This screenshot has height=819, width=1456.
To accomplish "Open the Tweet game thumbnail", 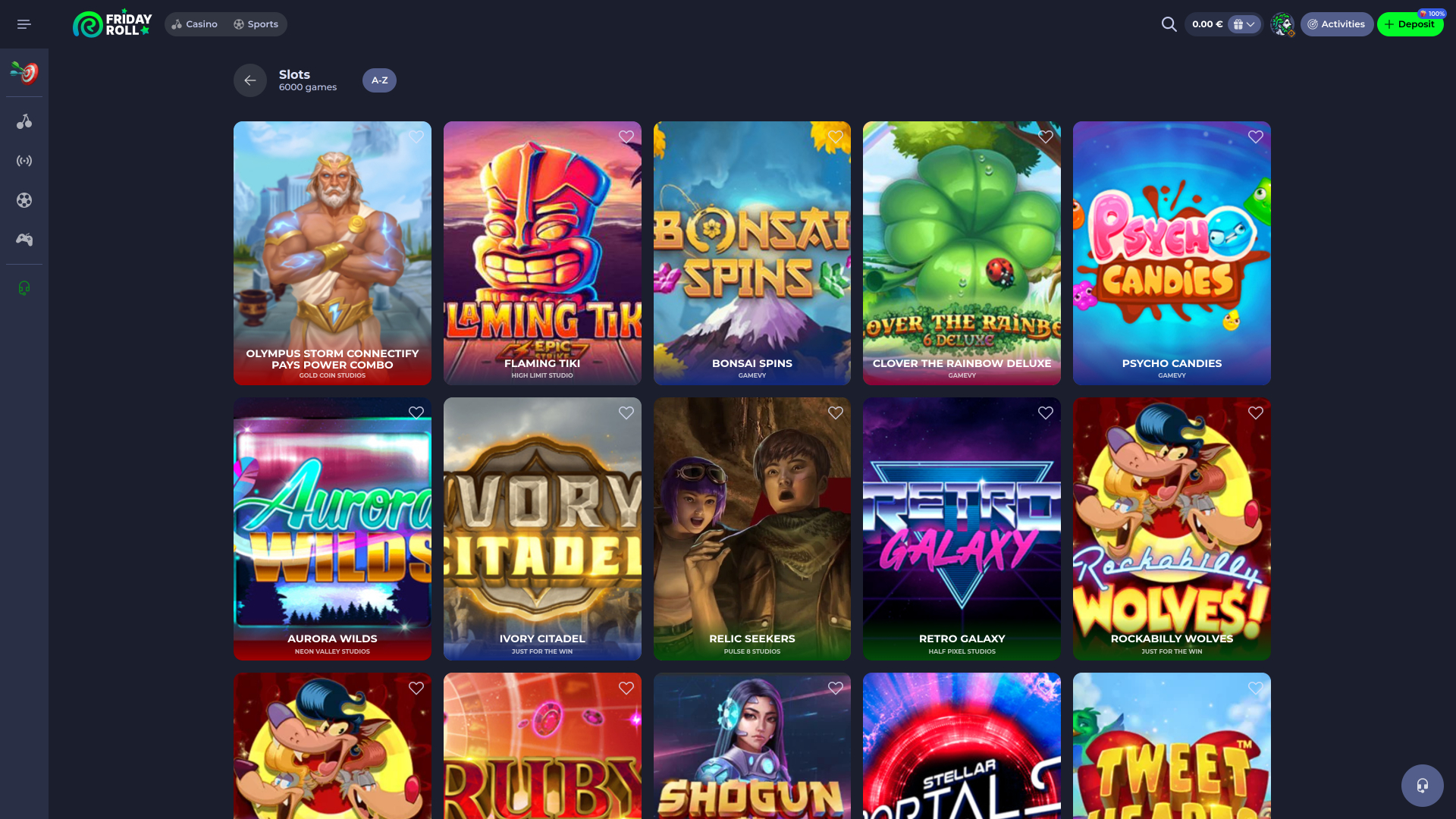I will click(1172, 746).
